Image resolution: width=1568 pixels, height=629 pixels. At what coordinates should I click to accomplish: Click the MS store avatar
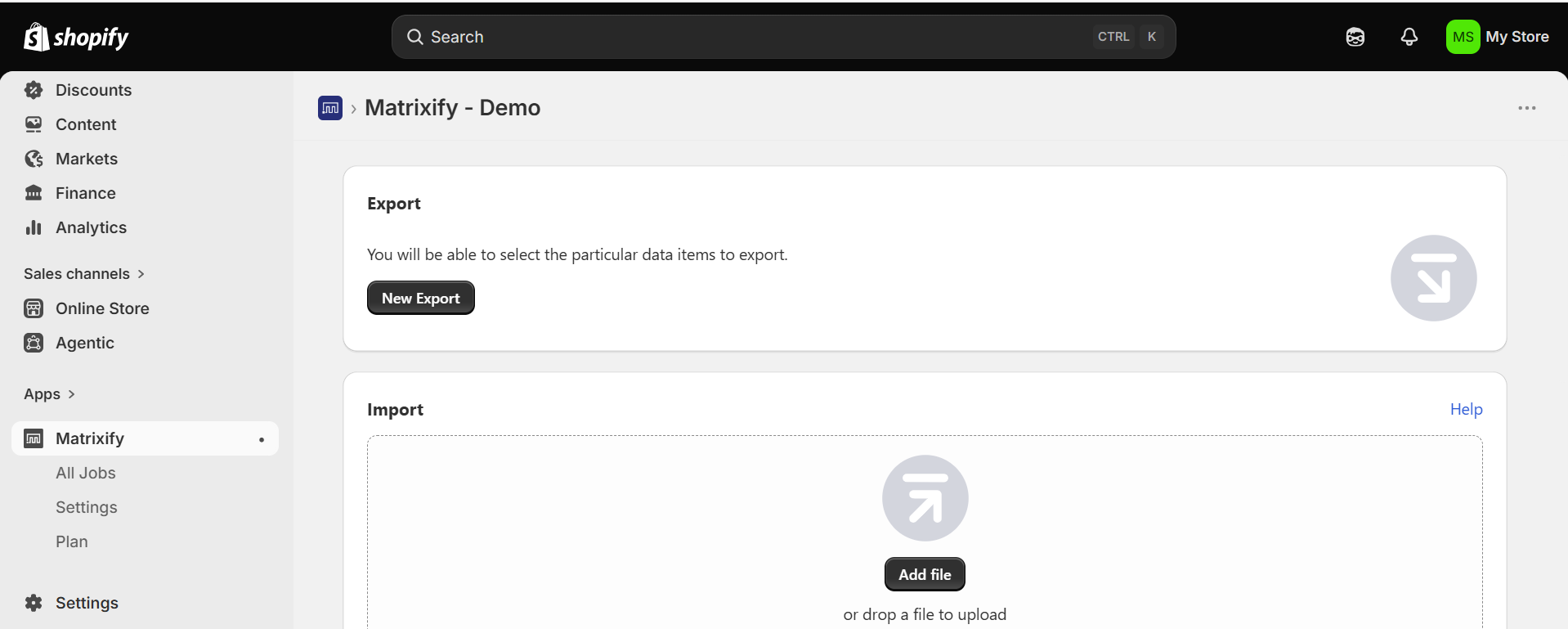1463,37
